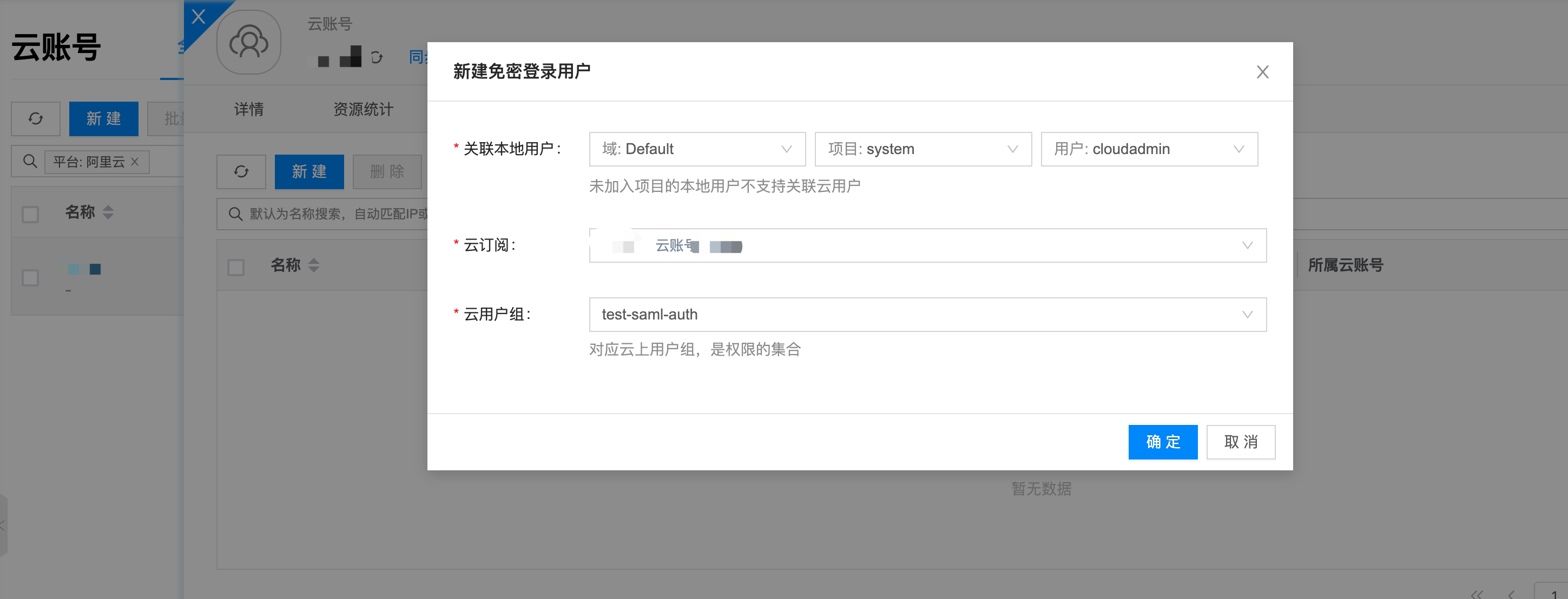Screen dimensions: 1568x599
Task: Switch to the 详情 tab
Action: pyautogui.click(x=249, y=109)
